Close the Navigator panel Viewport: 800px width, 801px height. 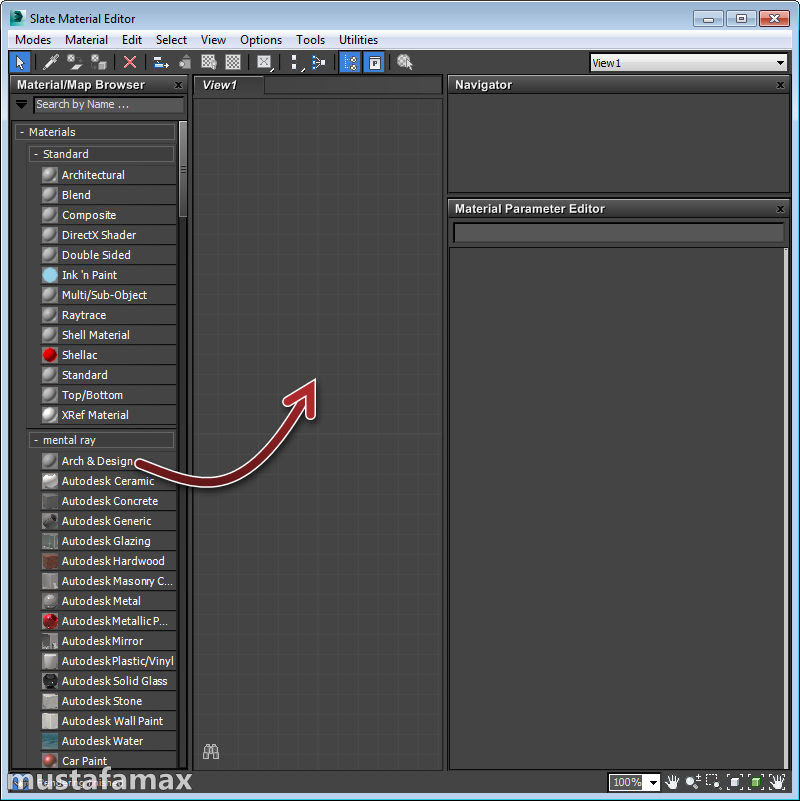click(780, 85)
